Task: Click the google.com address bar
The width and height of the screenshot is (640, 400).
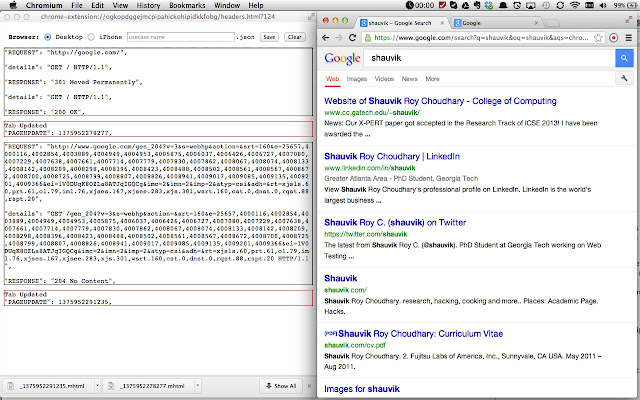Action: click(x=481, y=38)
